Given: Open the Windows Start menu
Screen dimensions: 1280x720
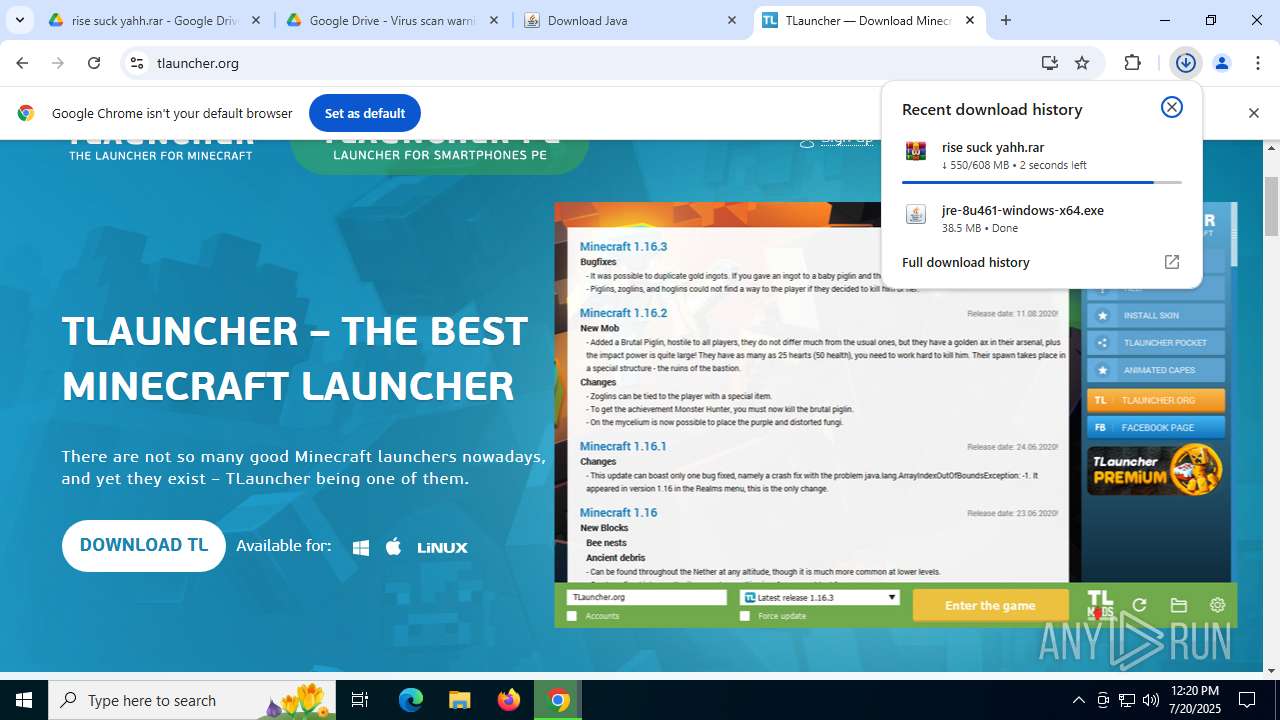Looking at the screenshot, I should 24,700.
